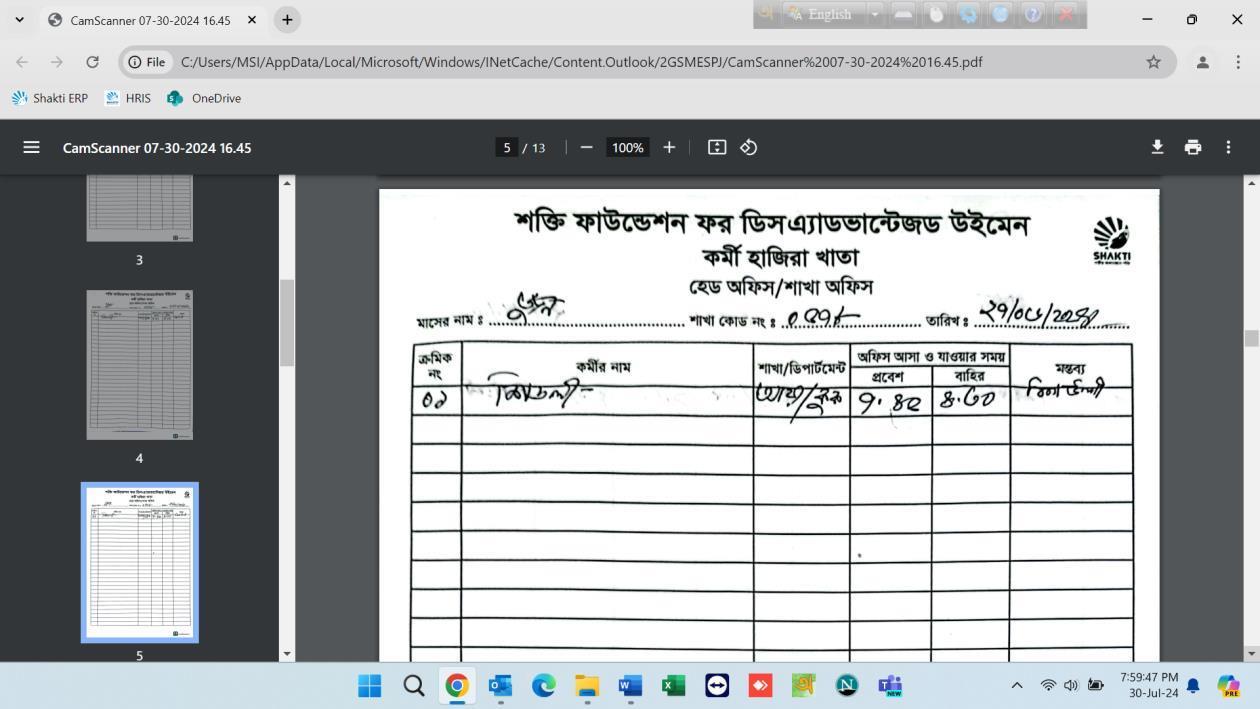Close the CamScanner tab
Image resolution: width=1260 pixels, height=709 pixels.
click(252, 20)
